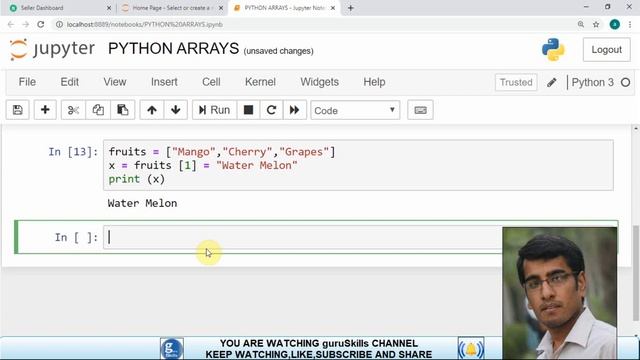Restart the kernel using the circular arrow icon
This screenshot has height=360, width=640.
tap(271, 110)
